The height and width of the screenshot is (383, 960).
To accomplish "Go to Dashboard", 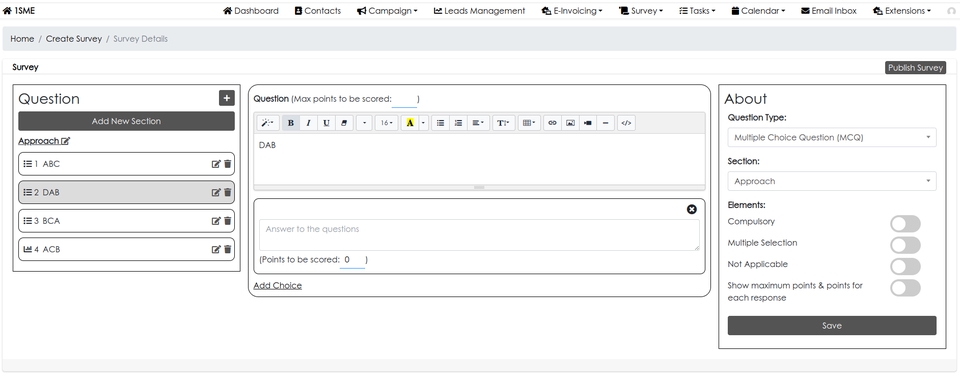I will (x=250, y=10).
